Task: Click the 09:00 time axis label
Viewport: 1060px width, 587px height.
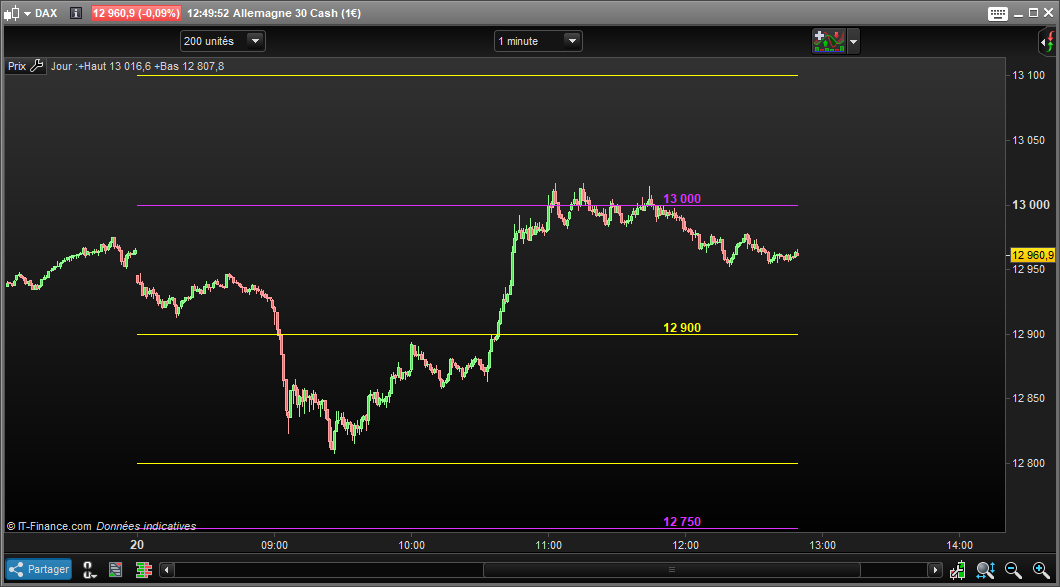Action: (x=274, y=545)
